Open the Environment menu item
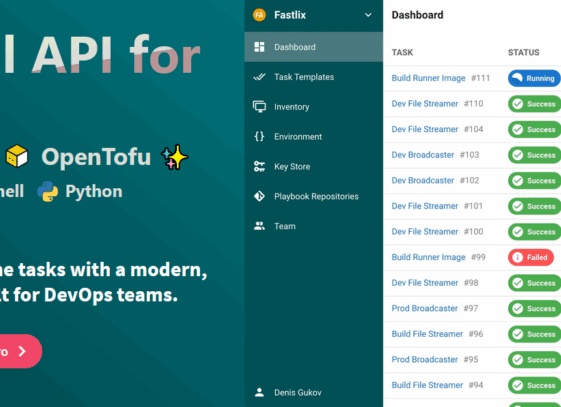561x407 pixels. 313,136
